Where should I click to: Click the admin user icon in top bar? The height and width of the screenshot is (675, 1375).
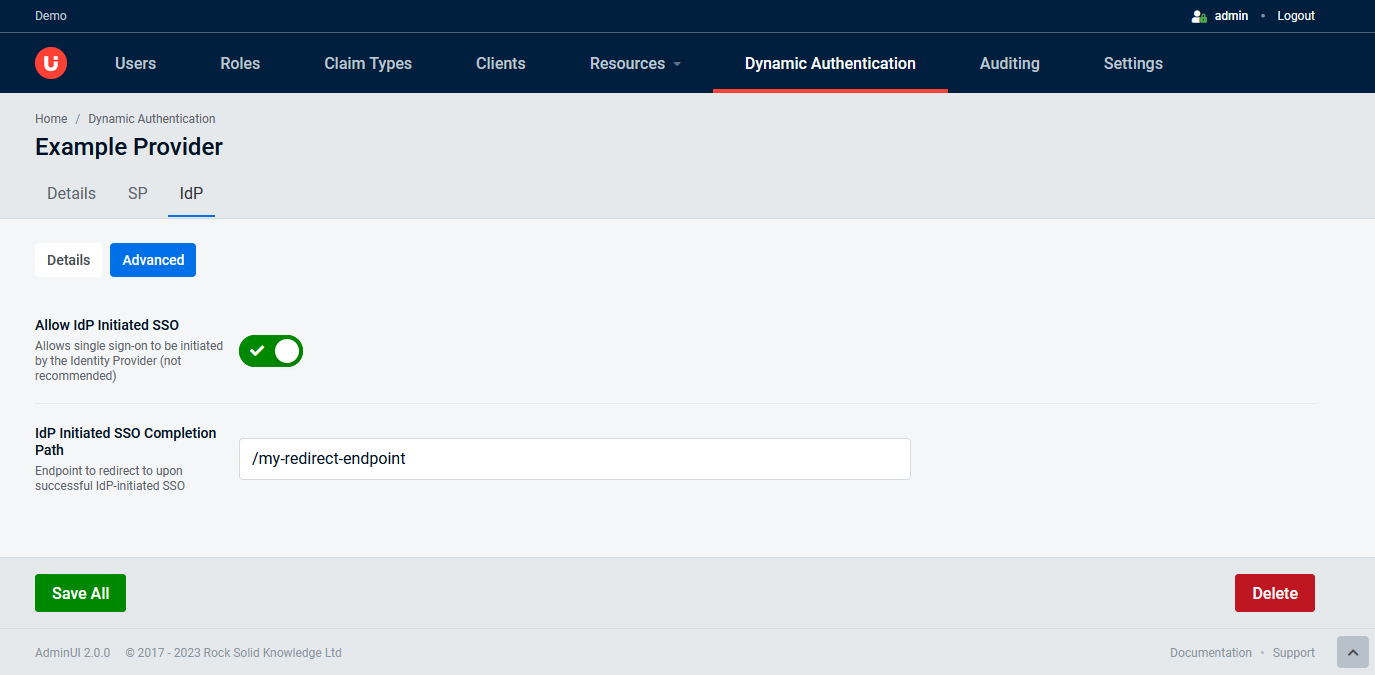[x=1198, y=15]
